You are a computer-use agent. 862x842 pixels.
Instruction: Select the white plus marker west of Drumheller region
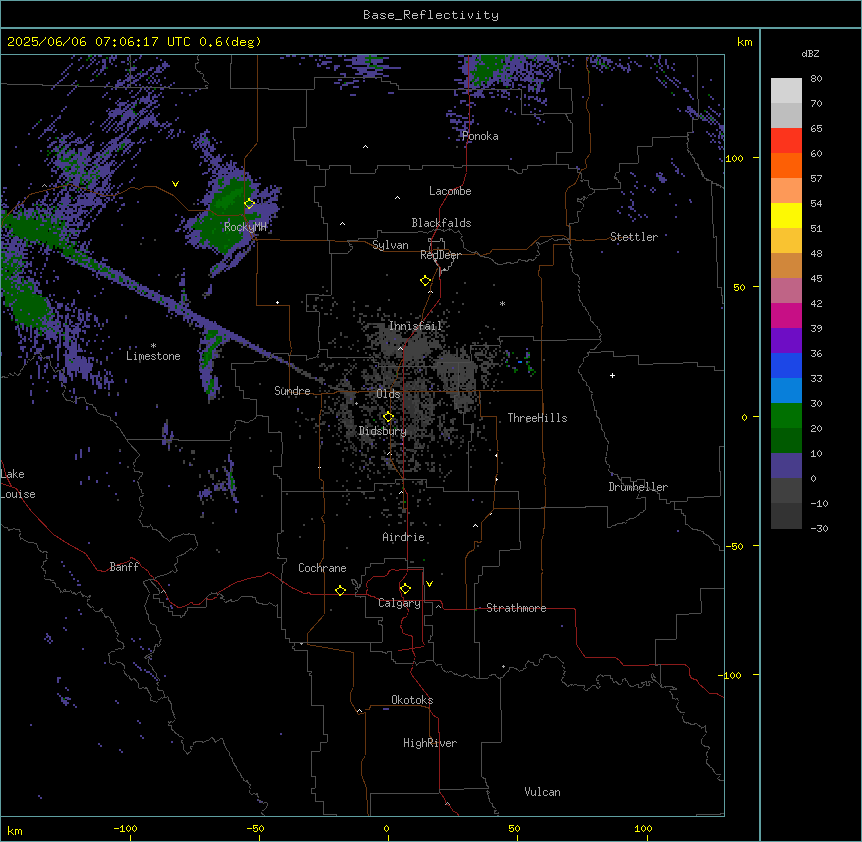[612, 375]
